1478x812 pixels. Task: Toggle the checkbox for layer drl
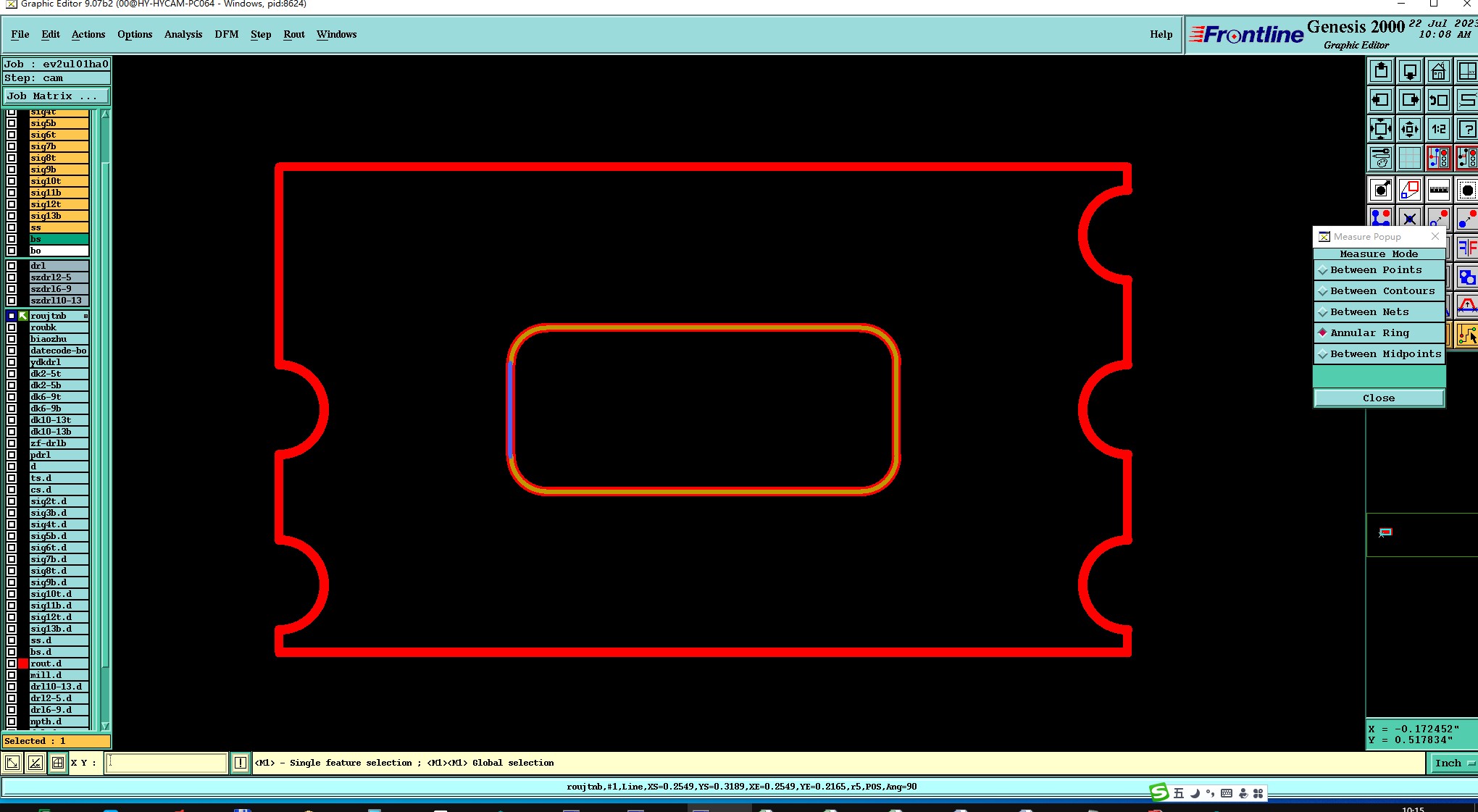click(12, 266)
